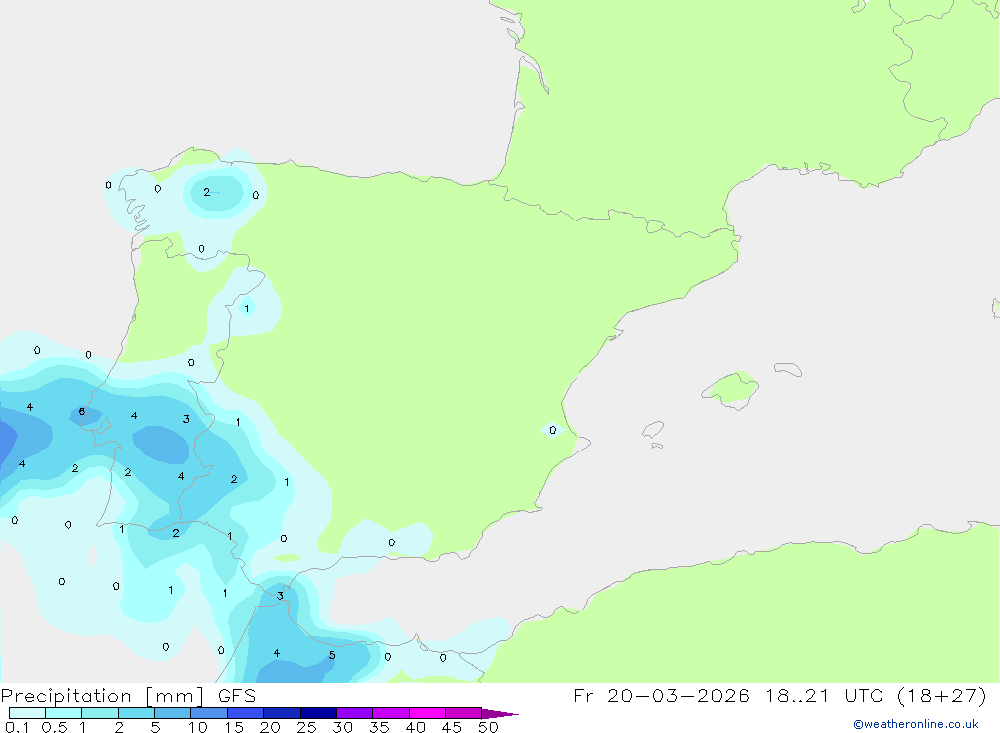Click the Menorca island outline on the map
Screen dimensions: 1000x733
pyautogui.click(x=788, y=369)
